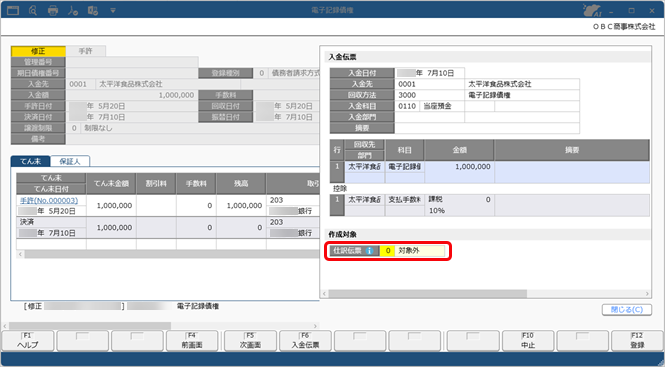This screenshot has height=367, width=665.
Task: Click the 支払手数料 cell in 控除 row
Action: click(x=404, y=199)
